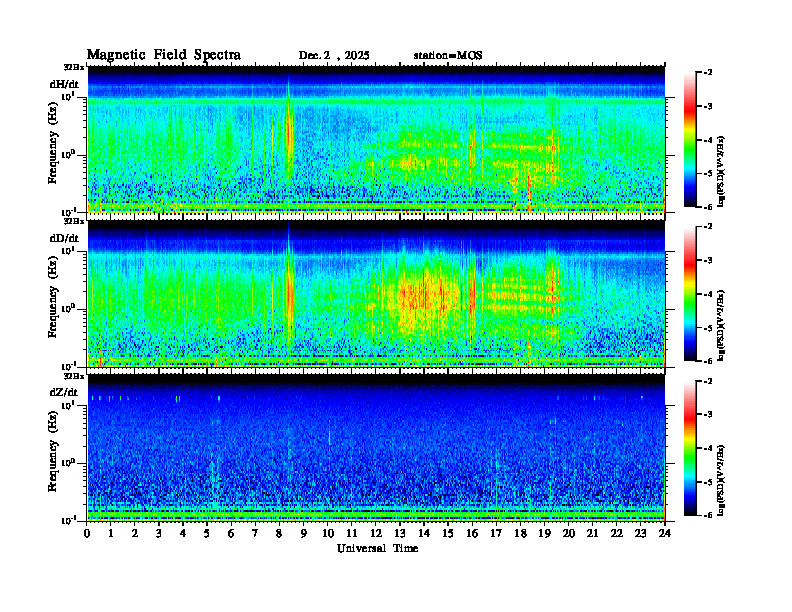This screenshot has height=612, width=792.
Task: Click the -2 value on the dZ/dt color scale
Action: pos(708,381)
